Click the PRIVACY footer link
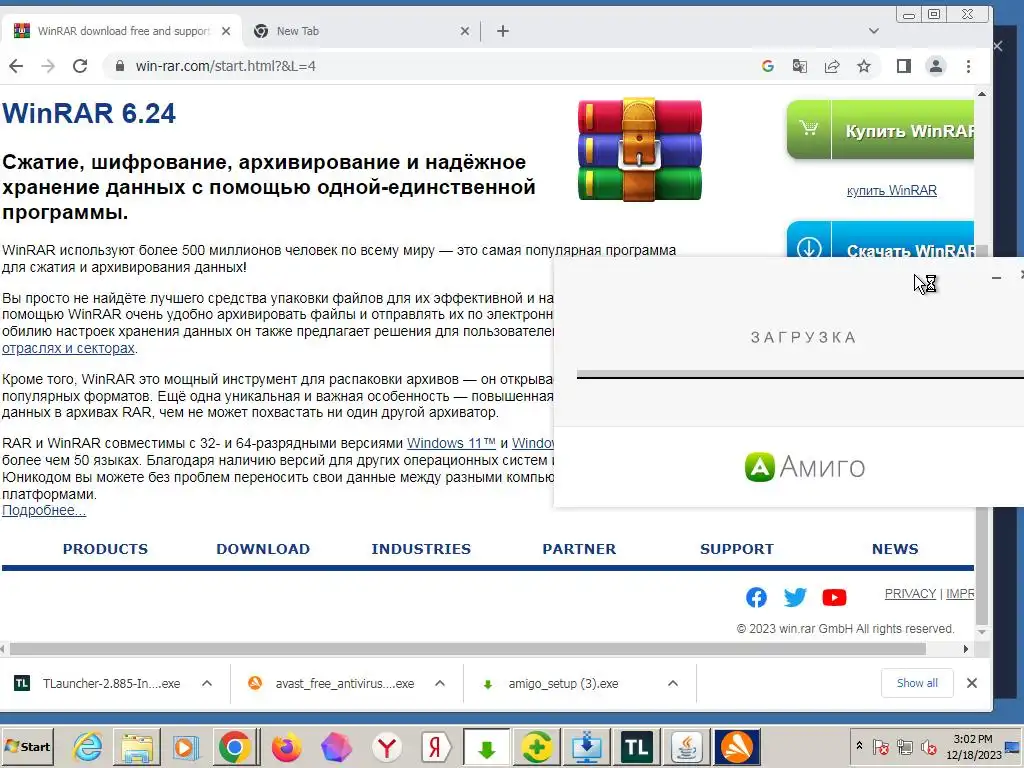Viewport: 1024px width, 768px height. [x=910, y=594]
